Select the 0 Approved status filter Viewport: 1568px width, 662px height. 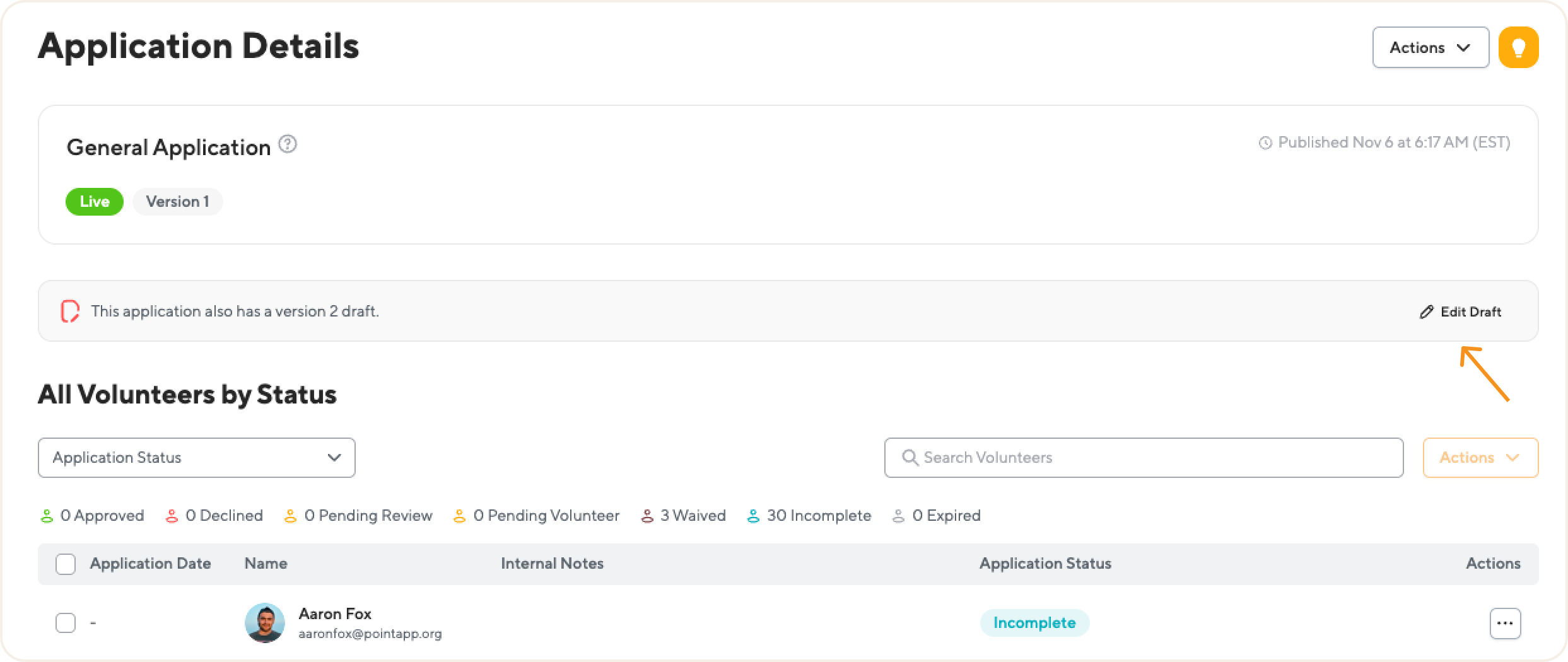(92, 516)
